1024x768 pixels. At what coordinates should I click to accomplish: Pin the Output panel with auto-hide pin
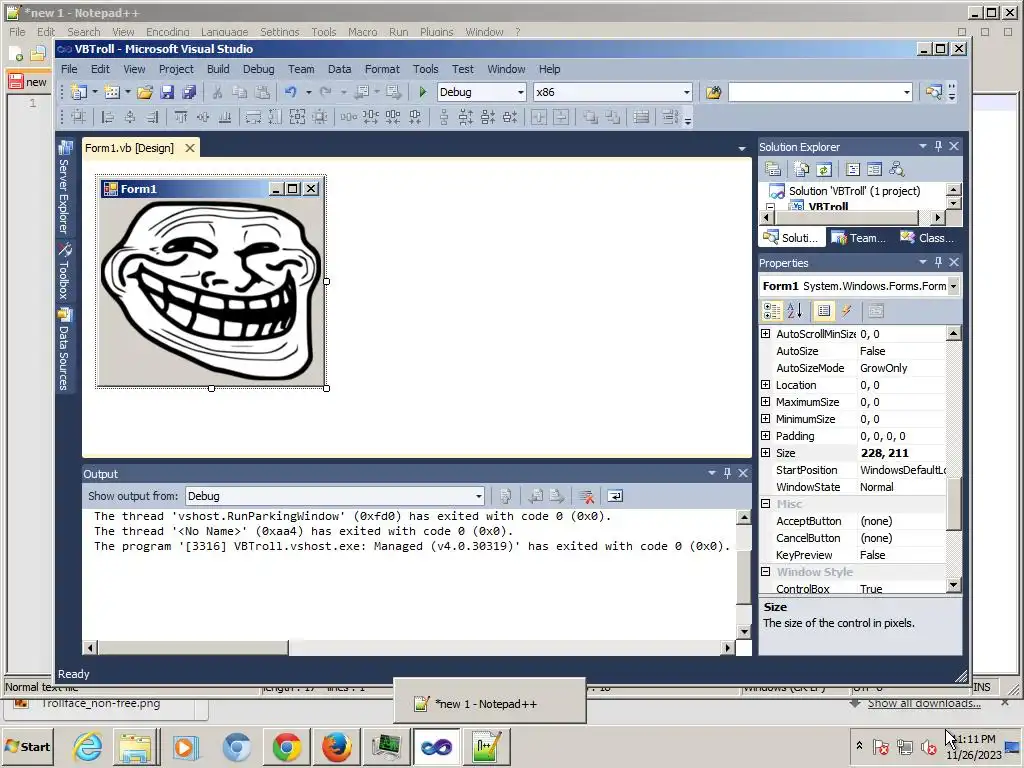click(728, 473)
